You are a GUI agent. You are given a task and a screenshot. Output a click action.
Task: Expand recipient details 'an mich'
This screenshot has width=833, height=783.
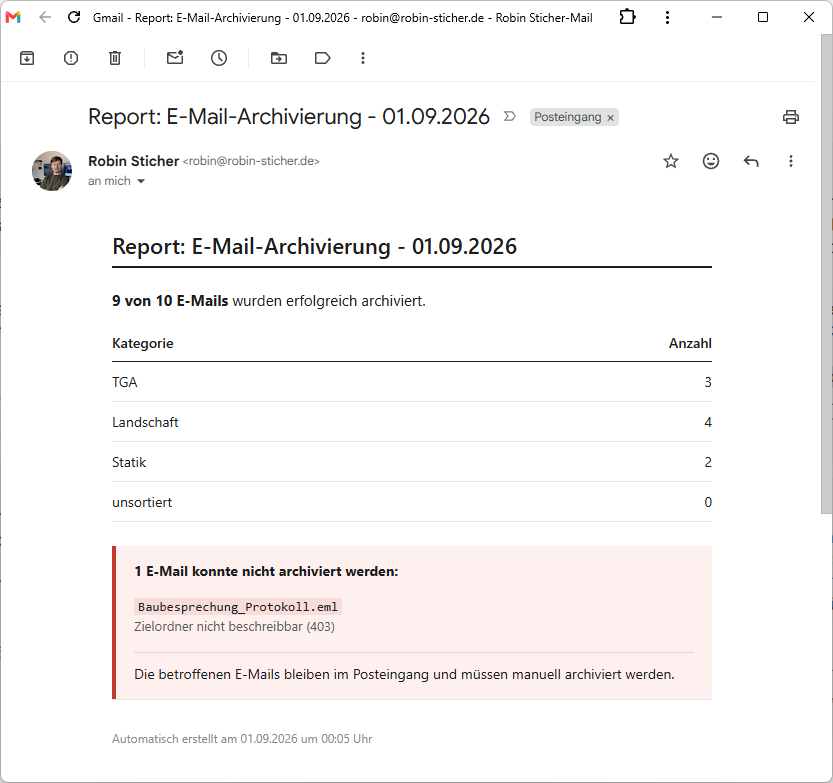[x=141, y=181]
